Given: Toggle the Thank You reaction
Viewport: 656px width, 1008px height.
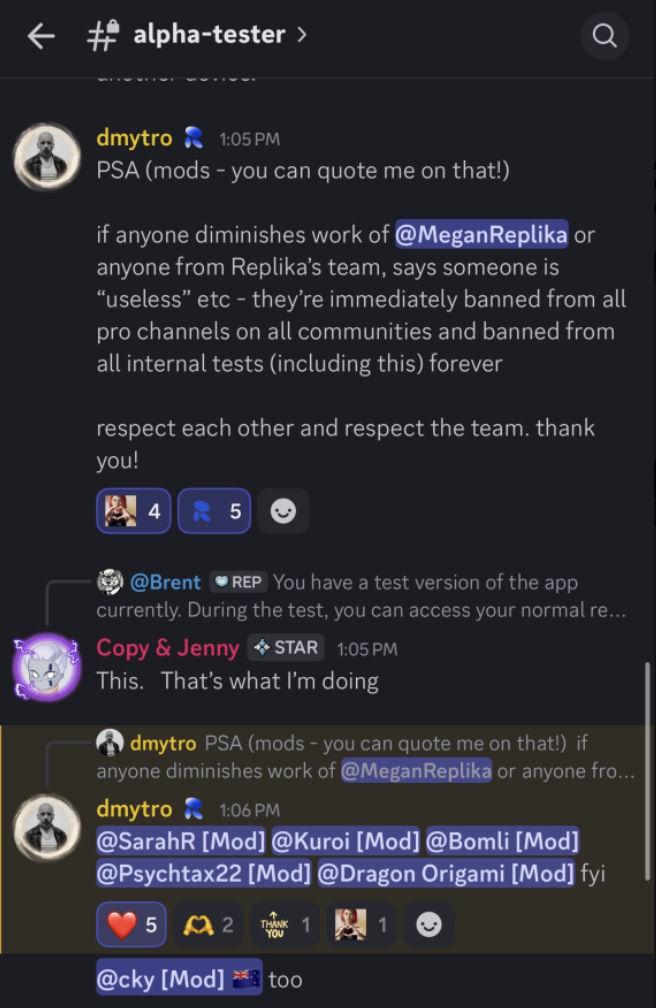Looking at the screenshot, I should (x=285, y=925).
